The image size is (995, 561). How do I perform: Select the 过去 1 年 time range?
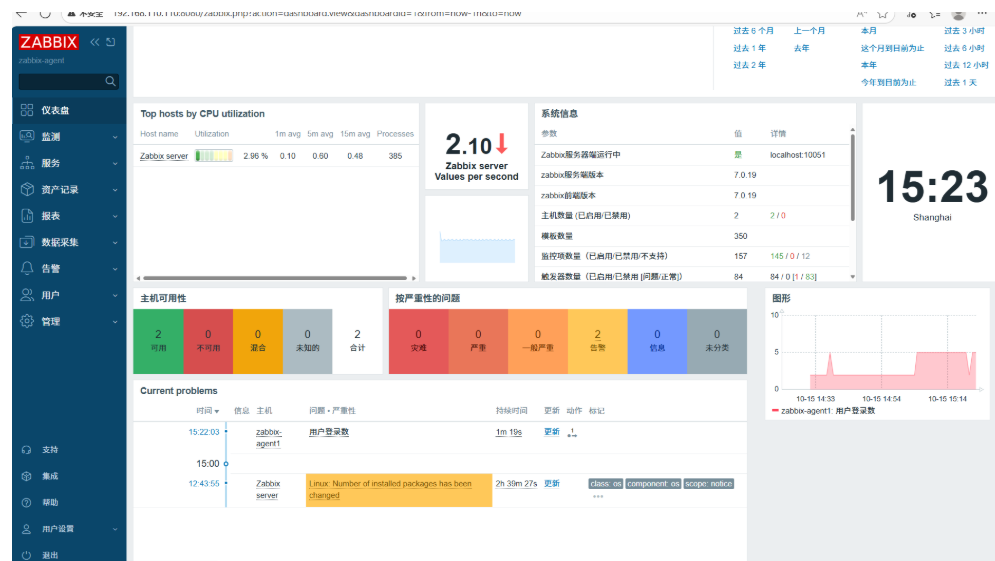pyautogui.click(x=749, y=48)
